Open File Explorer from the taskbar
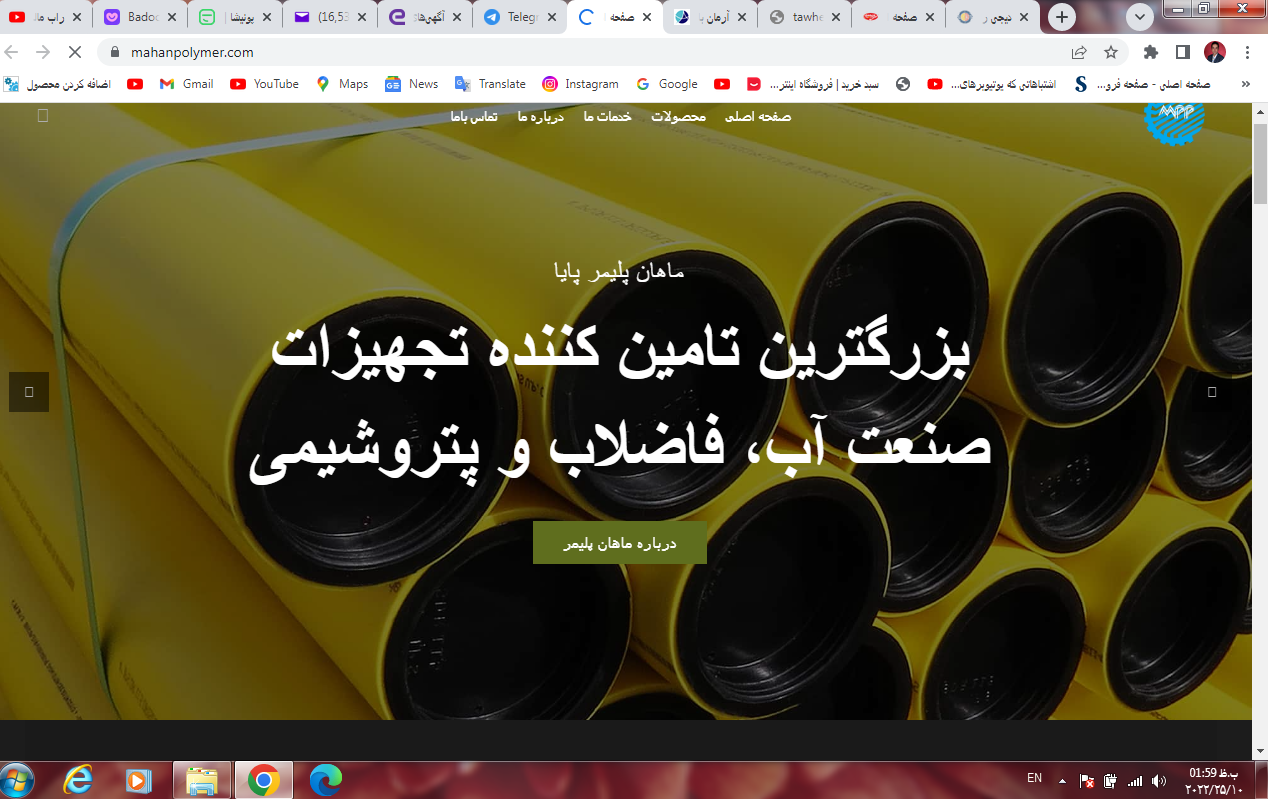The height and width of the screenshot is (799, 1268). [202, 780]
